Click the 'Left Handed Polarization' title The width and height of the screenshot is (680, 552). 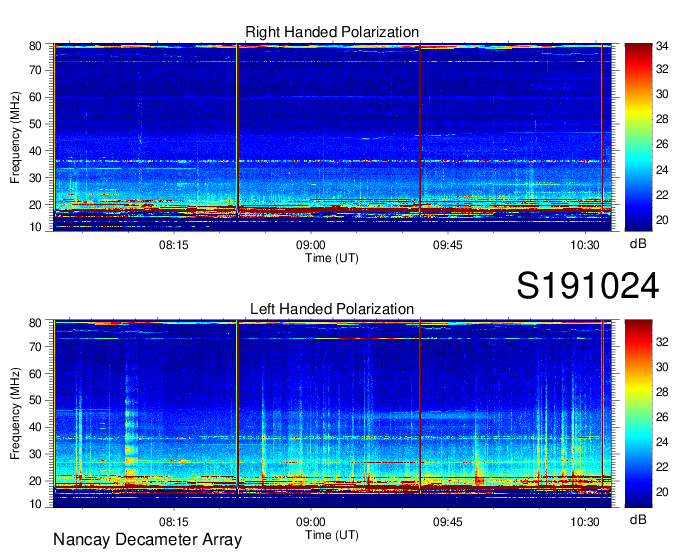pos(332,309)
